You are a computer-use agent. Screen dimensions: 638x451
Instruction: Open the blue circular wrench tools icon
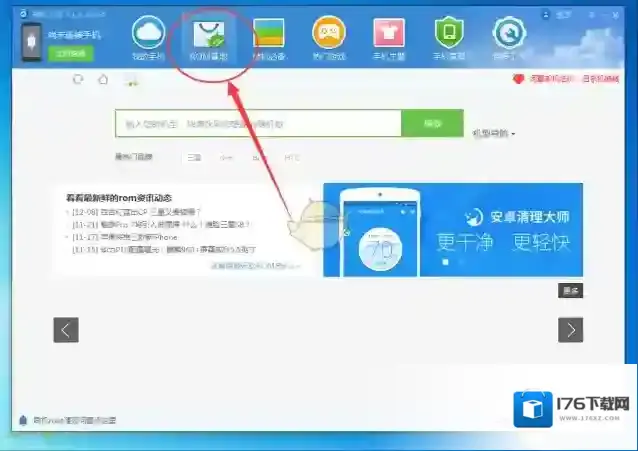point(509,33)
